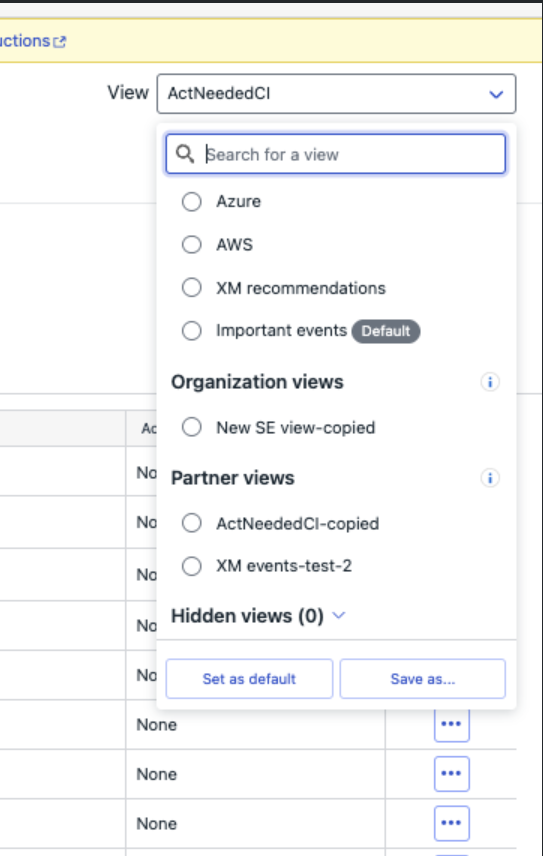Select the Azure view radio button
The height and width of the screenshot is (856, 543).
pyautogui.click(x=192, y=201)
